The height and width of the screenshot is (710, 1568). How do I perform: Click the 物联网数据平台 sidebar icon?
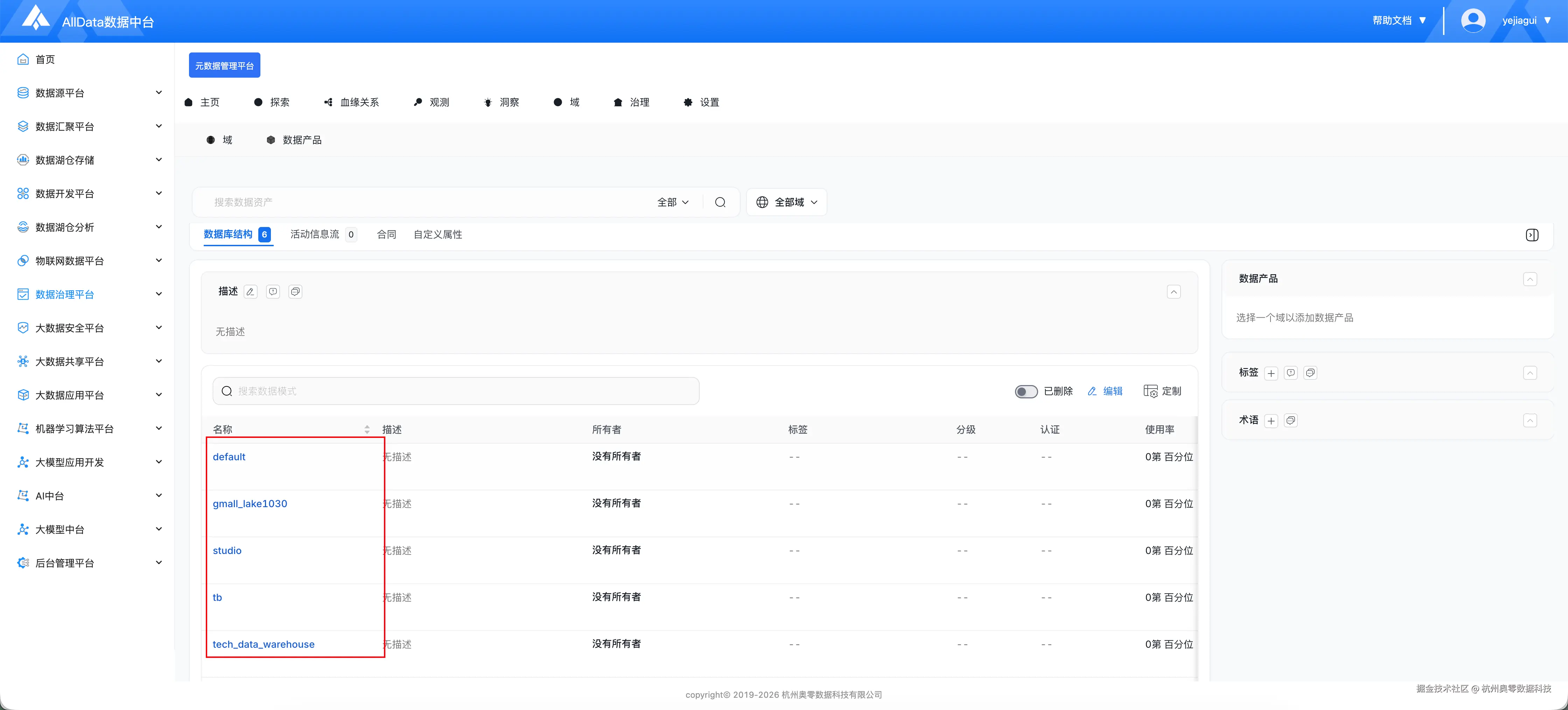pos(23,261)
